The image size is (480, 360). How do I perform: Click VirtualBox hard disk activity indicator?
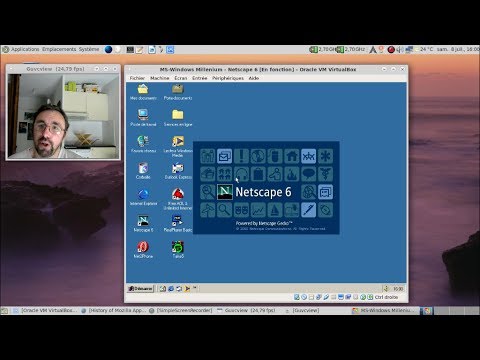pos(297,297)
